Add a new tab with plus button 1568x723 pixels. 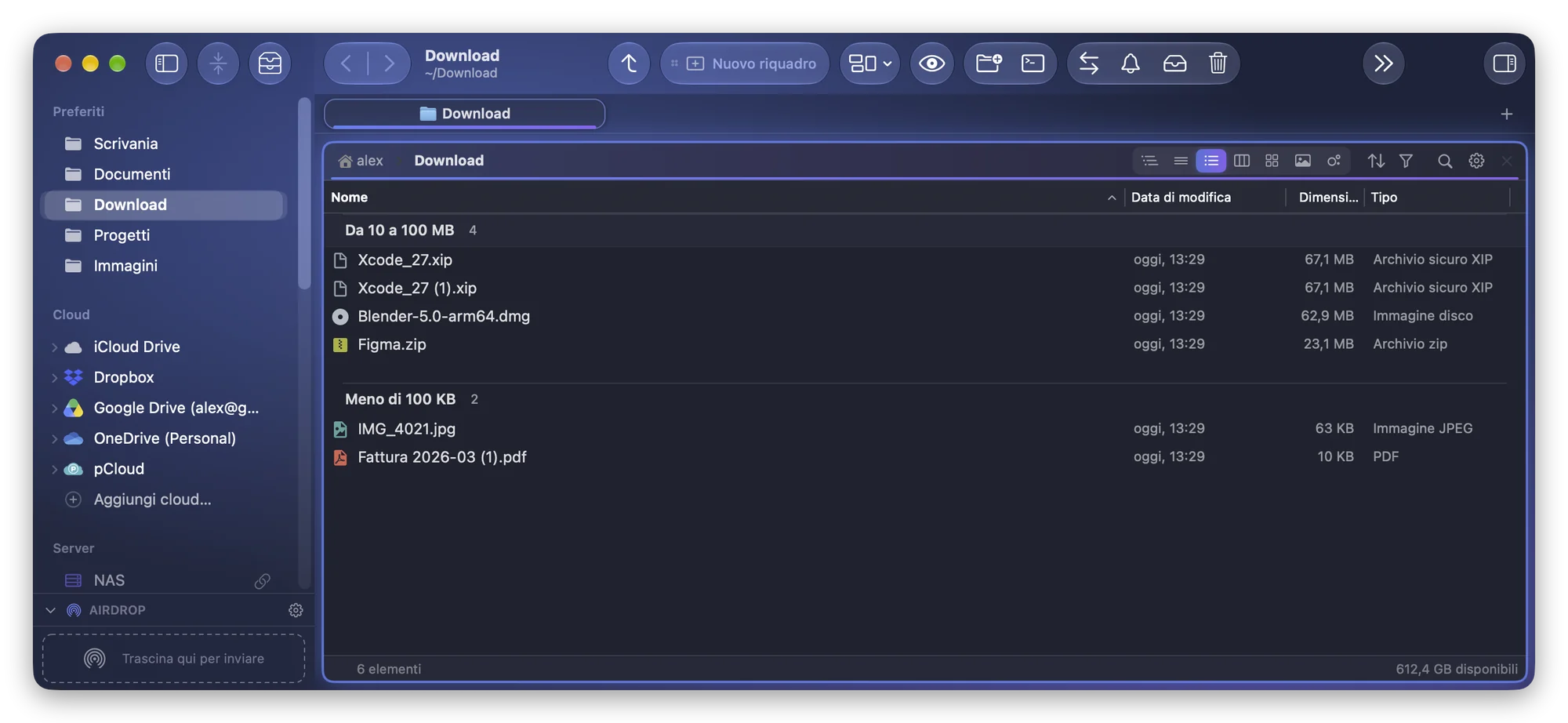click(x=1506, y=114)
